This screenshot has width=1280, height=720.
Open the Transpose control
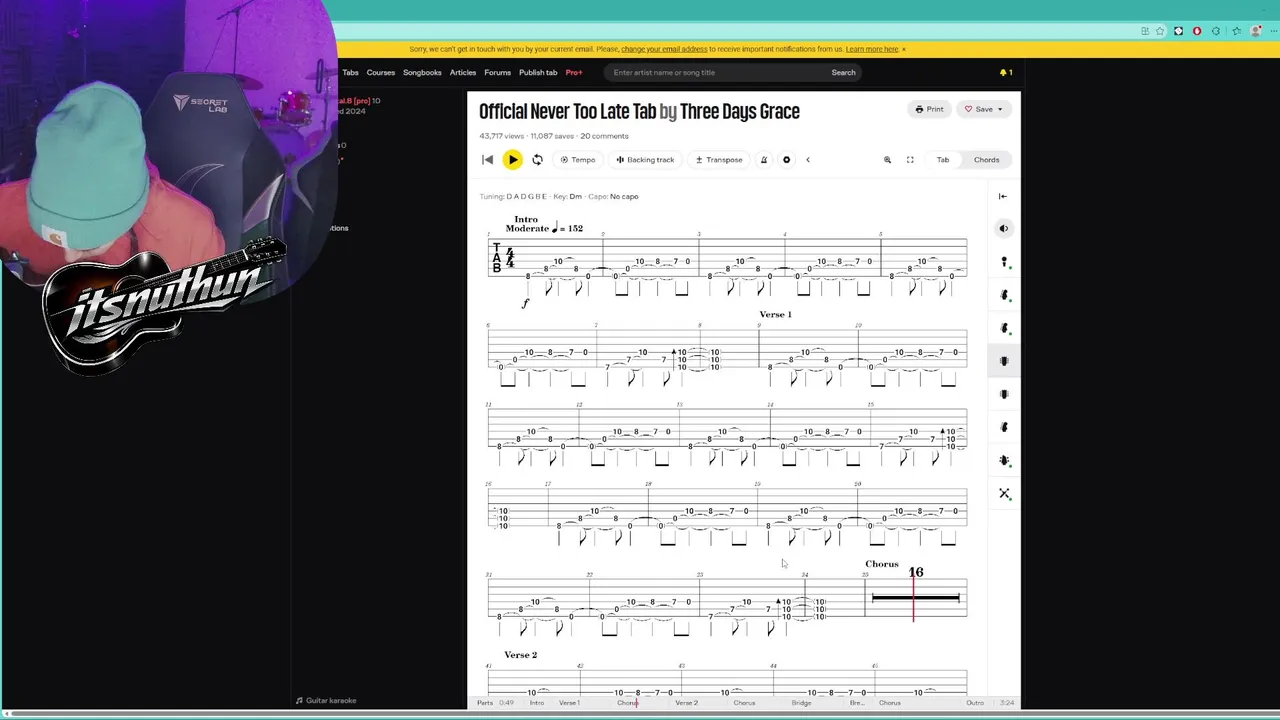point(719,160)
